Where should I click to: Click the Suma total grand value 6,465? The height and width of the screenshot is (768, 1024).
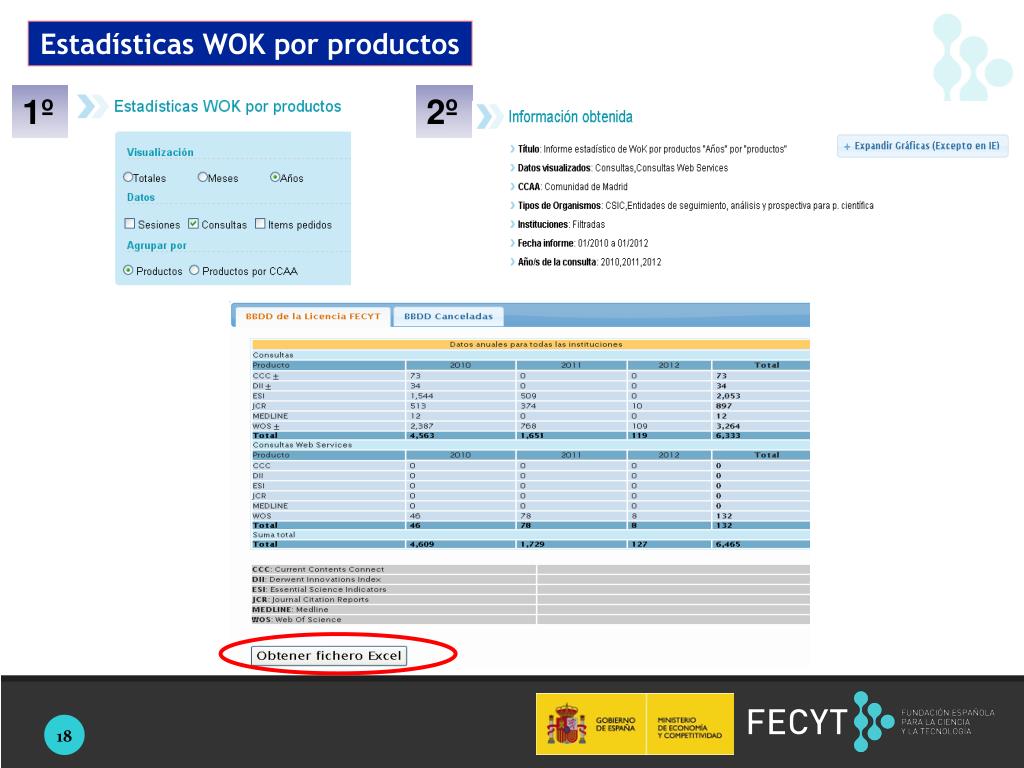coord(728,544)
